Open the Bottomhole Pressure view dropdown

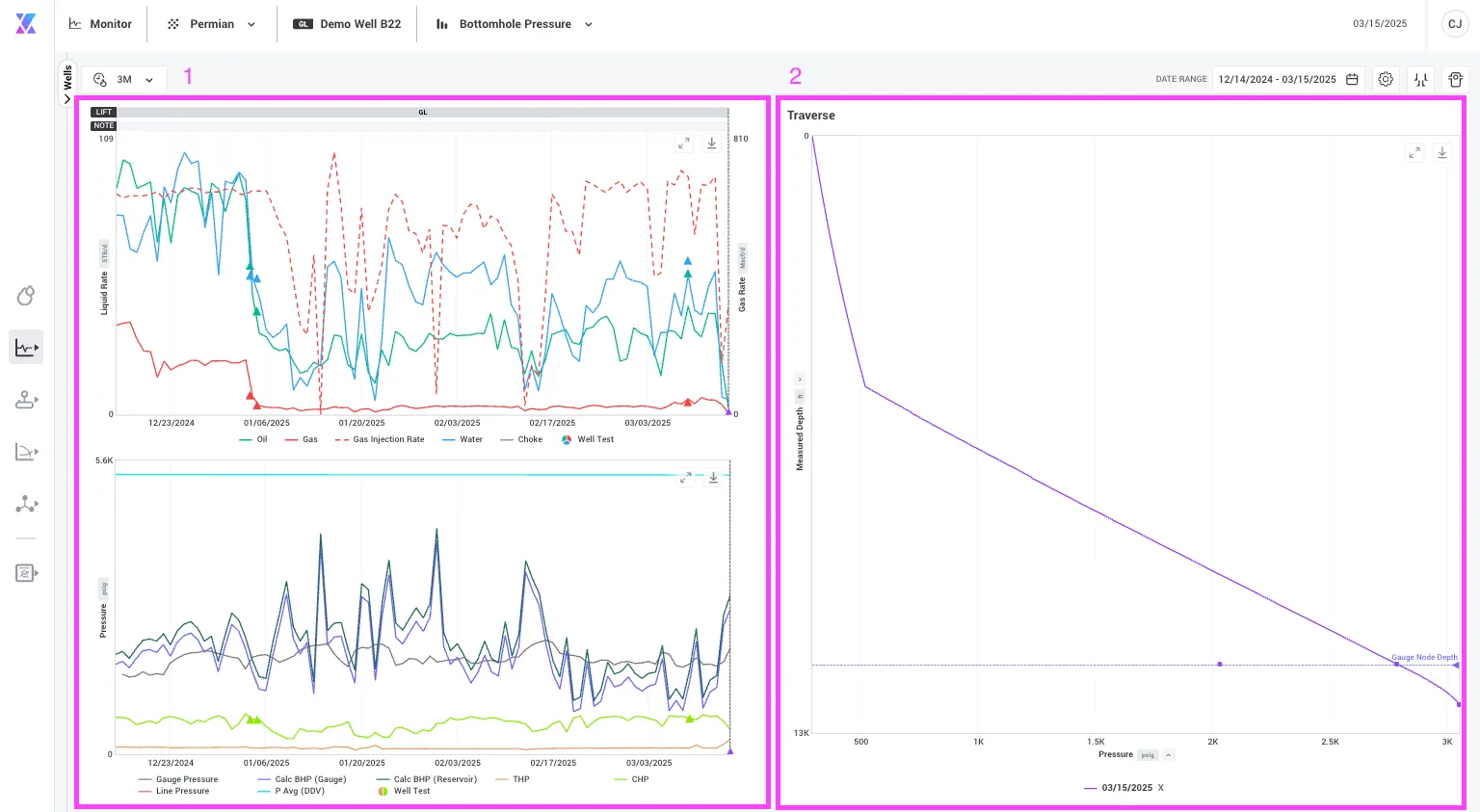tap(515, 24)
